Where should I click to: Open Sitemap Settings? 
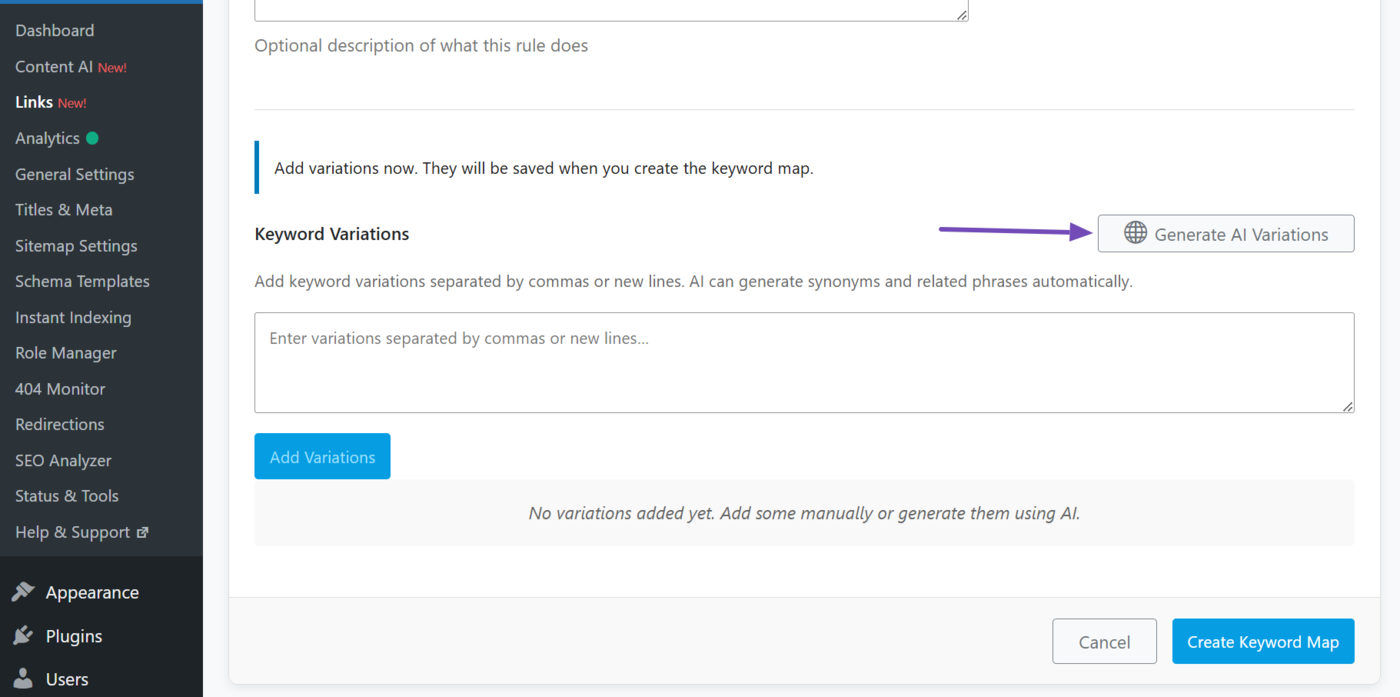(x=76, y=245)
